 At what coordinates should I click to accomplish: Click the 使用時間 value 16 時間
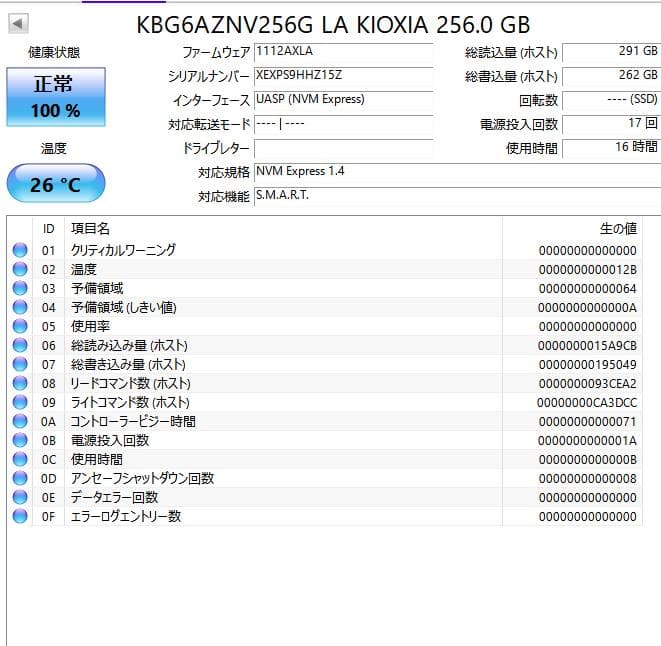click(x=611, y=148)
